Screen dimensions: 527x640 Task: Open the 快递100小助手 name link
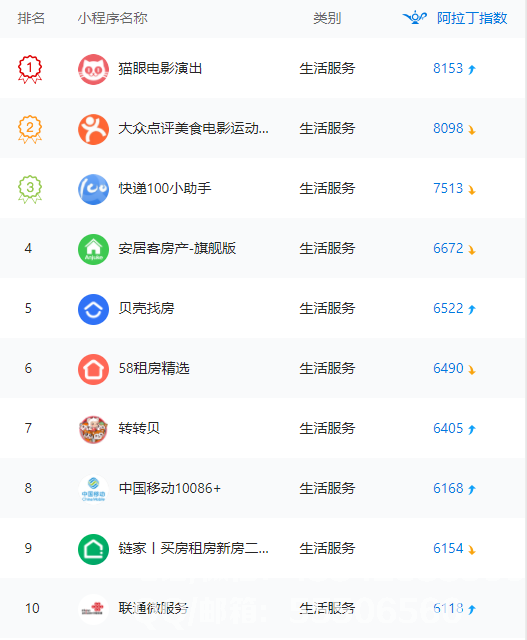[x=165, y=188]
